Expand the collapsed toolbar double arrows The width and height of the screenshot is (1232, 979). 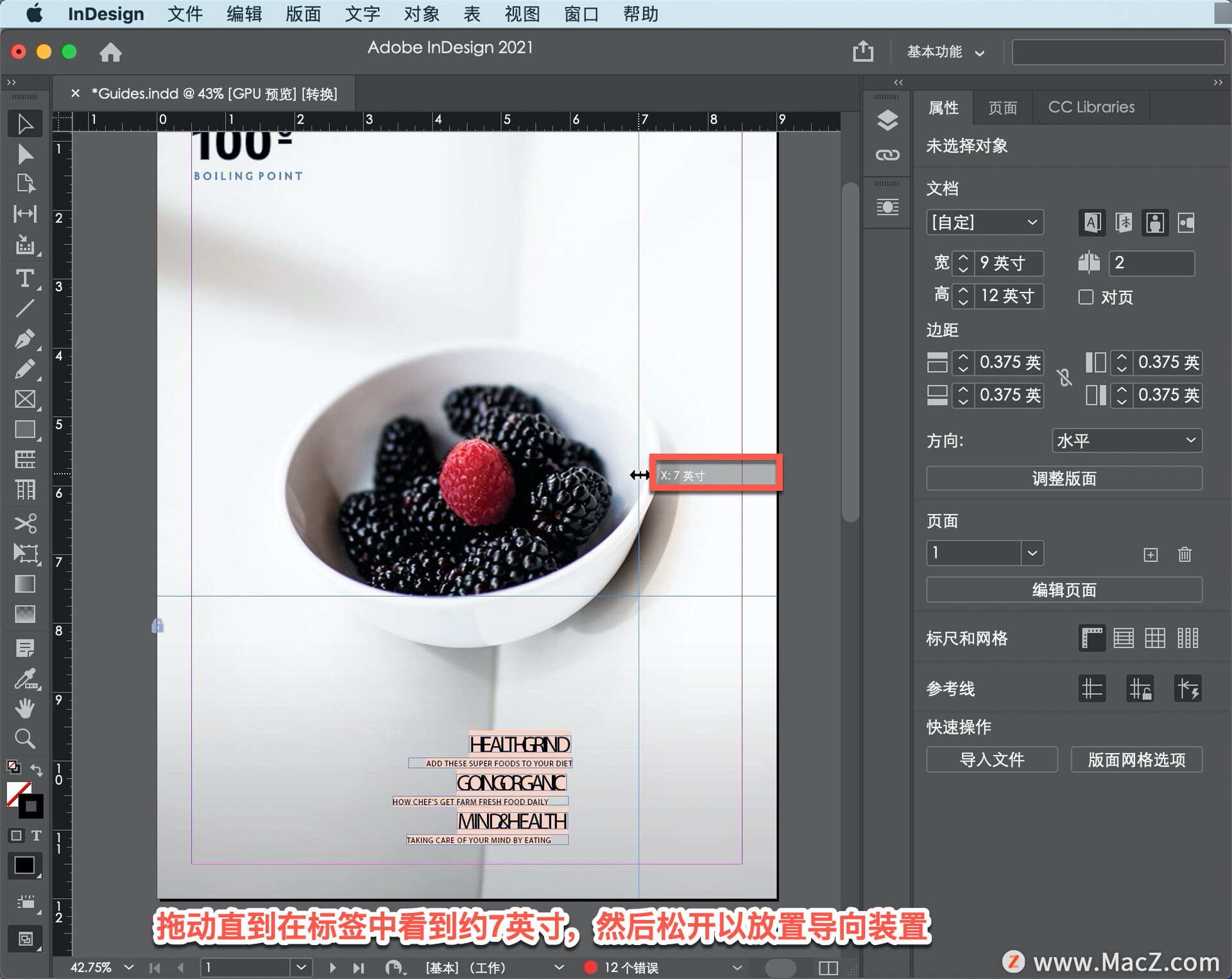coord(11,82)
